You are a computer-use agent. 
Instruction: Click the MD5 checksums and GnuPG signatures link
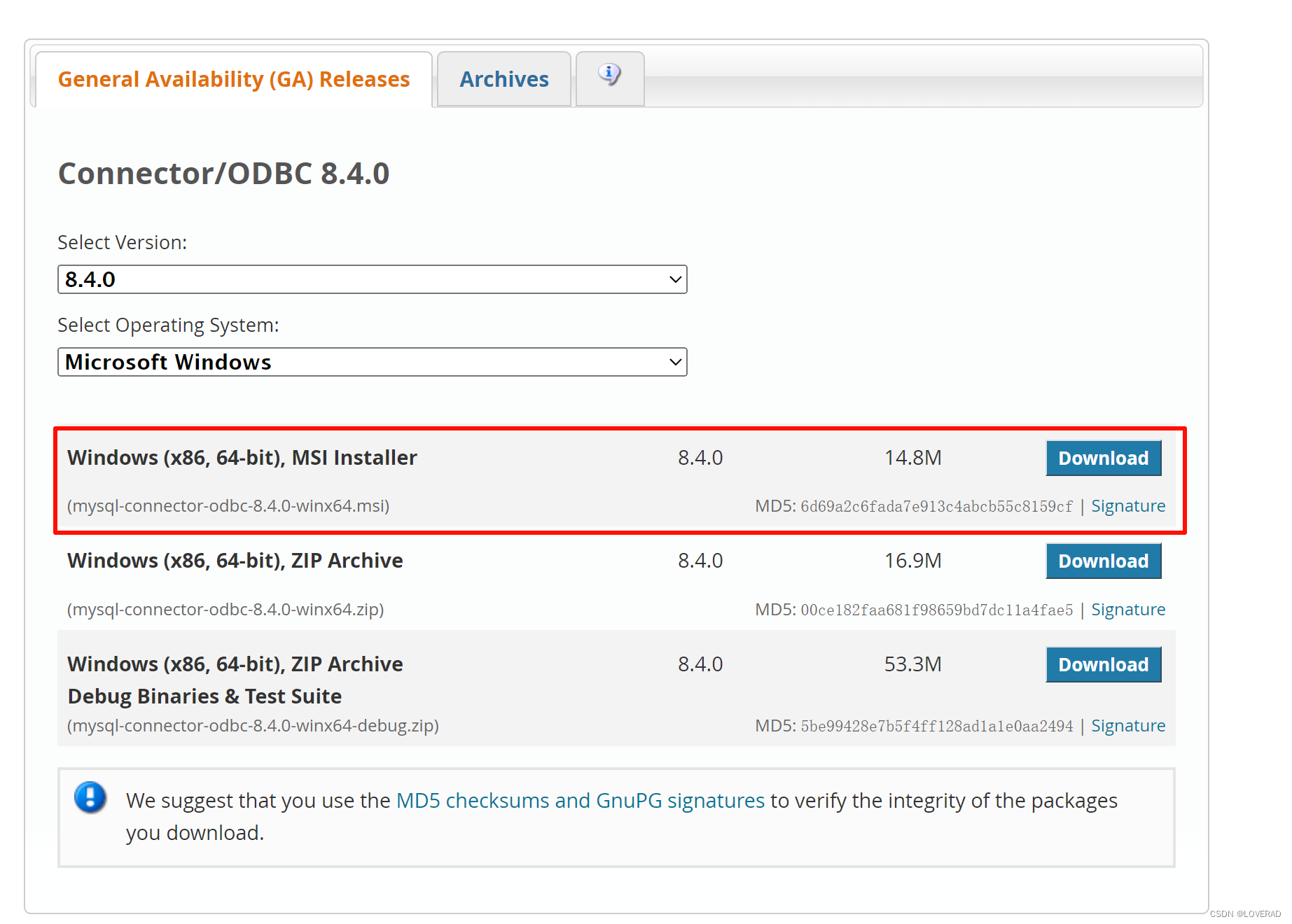click(x=580, y=800)
